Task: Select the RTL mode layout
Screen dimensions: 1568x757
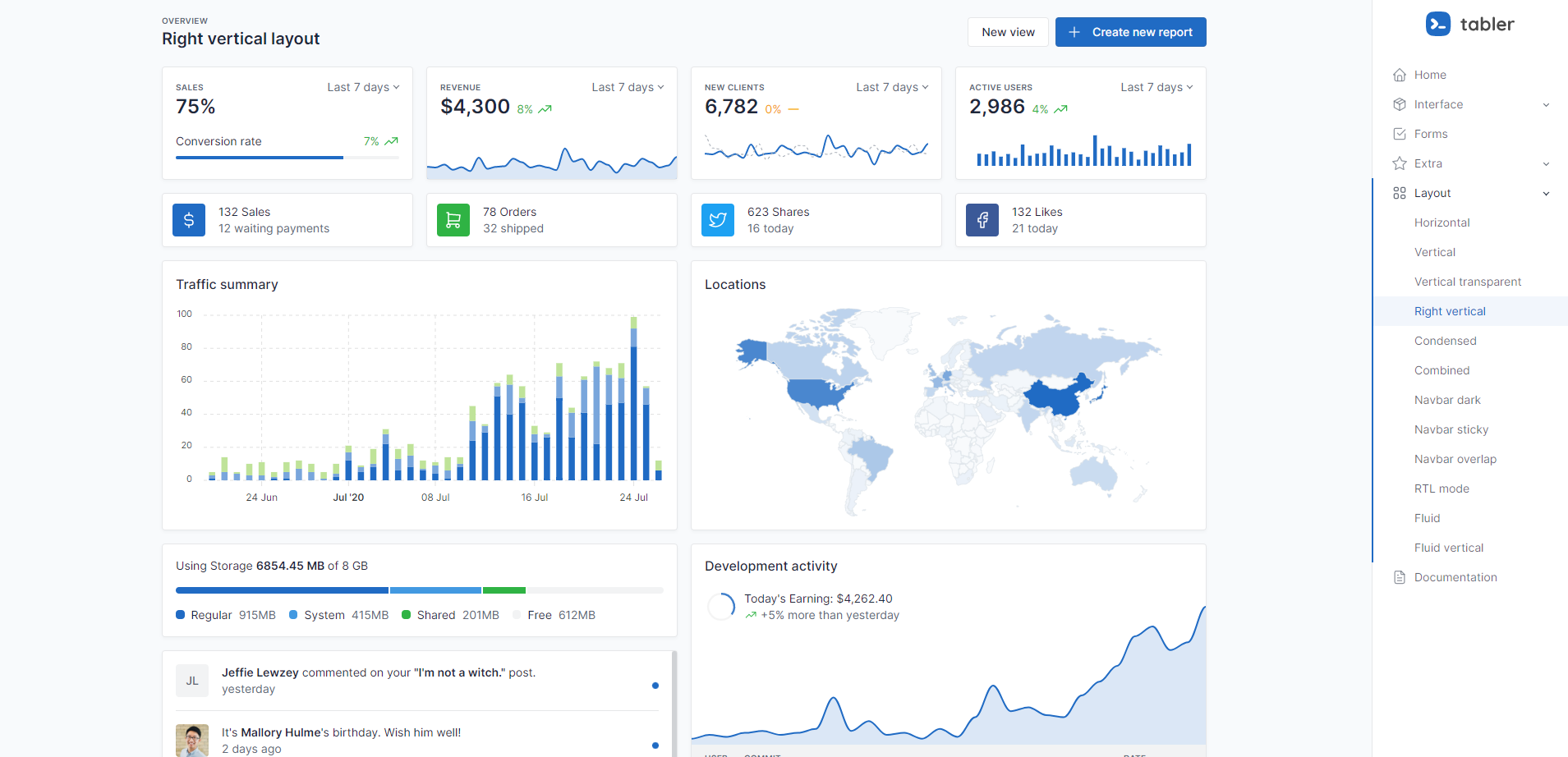Action: pos(1470,489)
